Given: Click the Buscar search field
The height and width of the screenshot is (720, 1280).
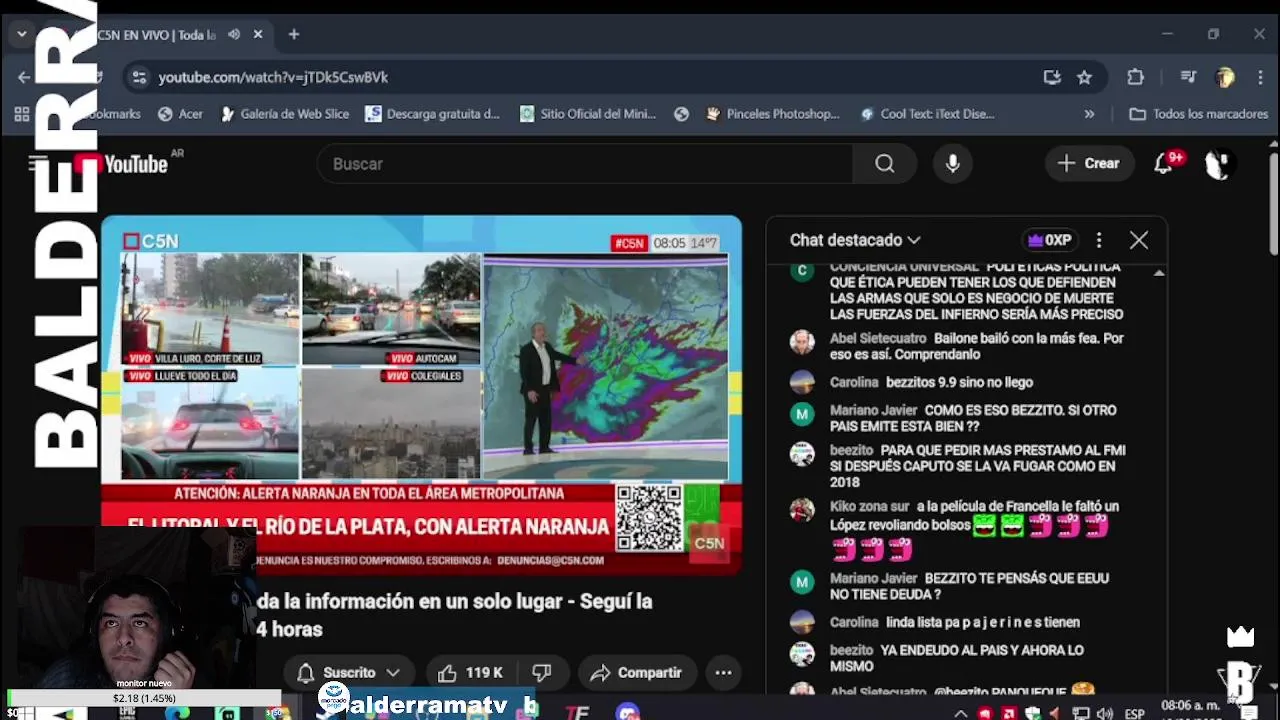Looking at the screenshot, I should coord(585,164).
